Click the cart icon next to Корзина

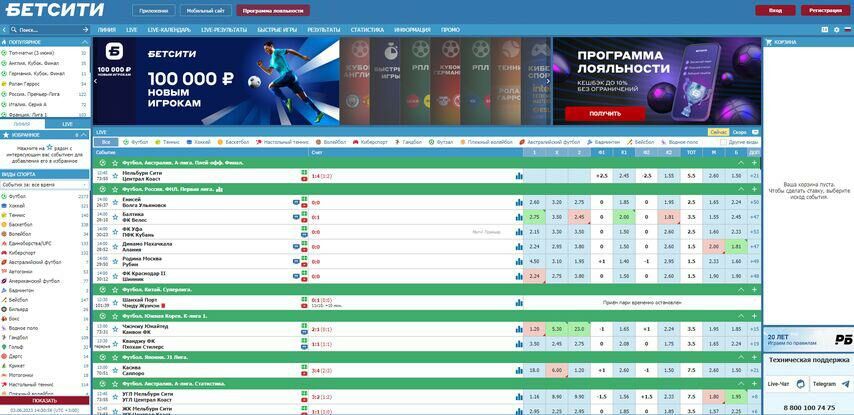[768, 42]
